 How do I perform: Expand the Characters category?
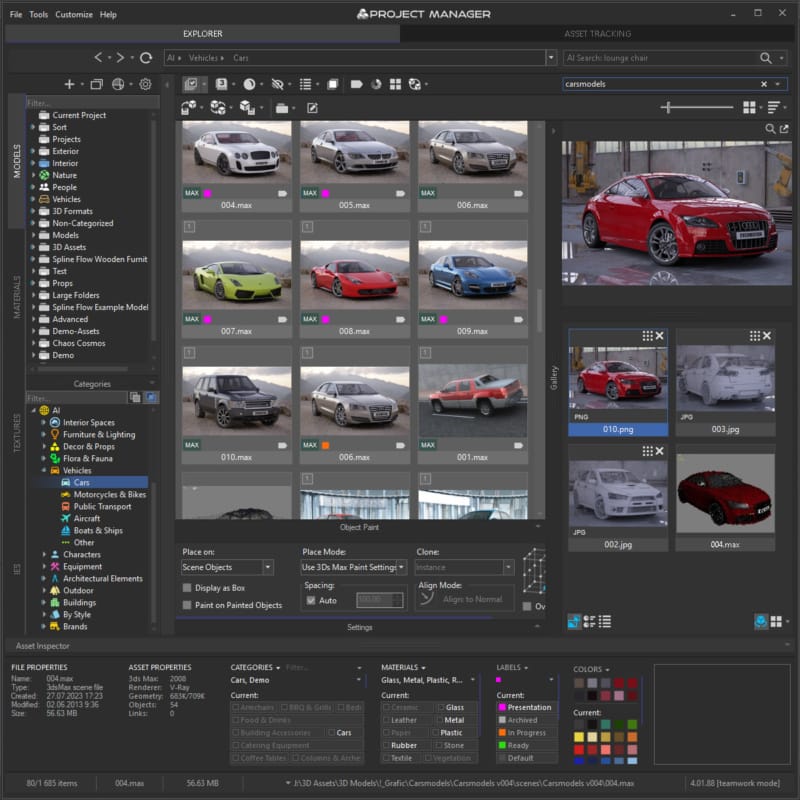click(x=43, y=554)
